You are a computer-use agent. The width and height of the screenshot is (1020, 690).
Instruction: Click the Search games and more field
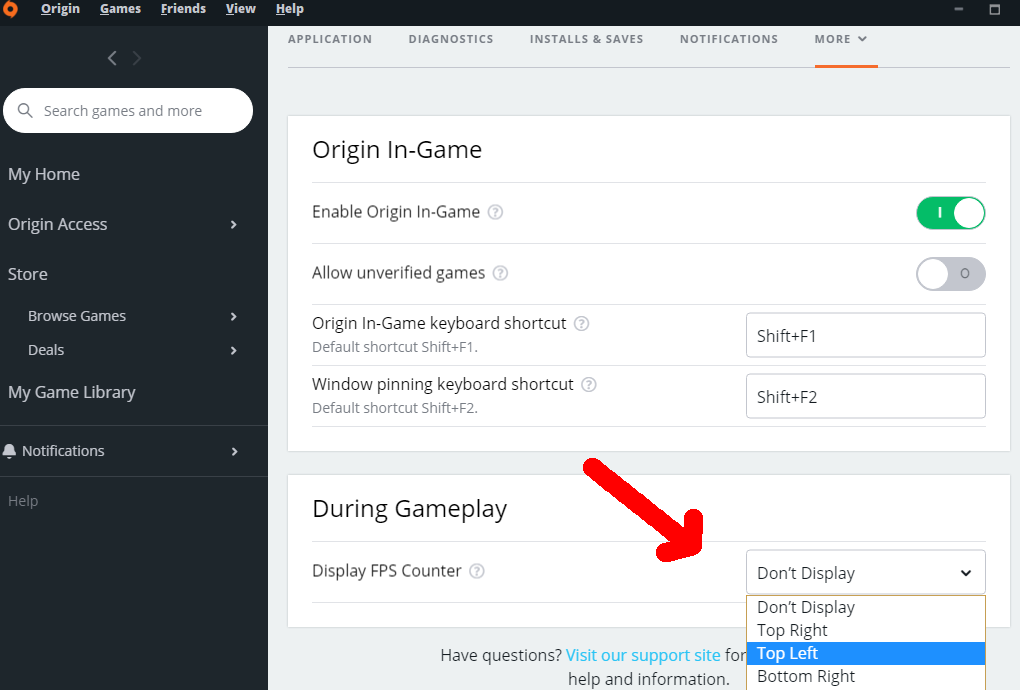(128, 111)
